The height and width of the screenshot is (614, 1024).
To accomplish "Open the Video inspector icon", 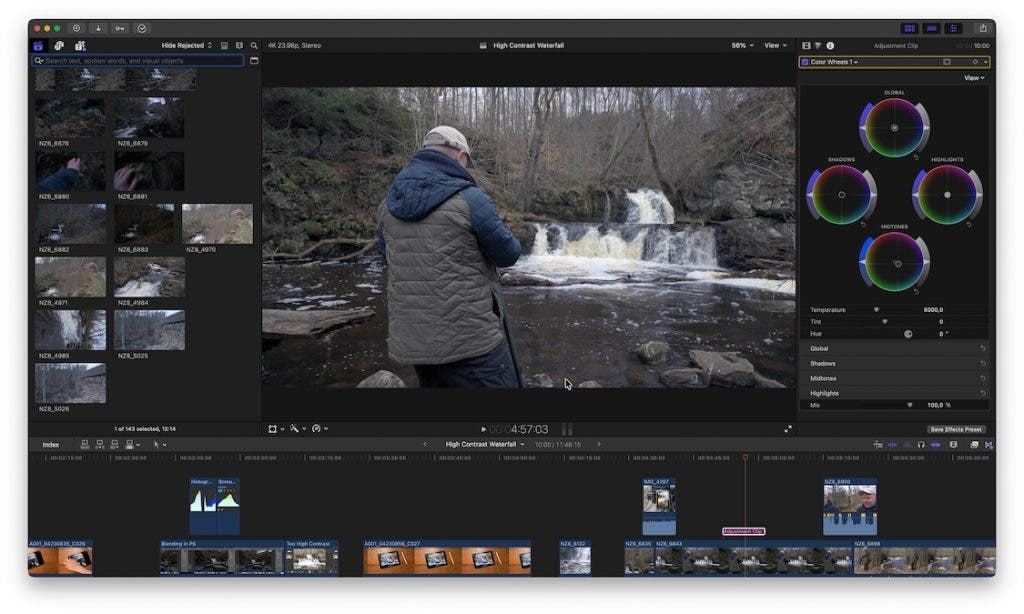I will [807, 46].
